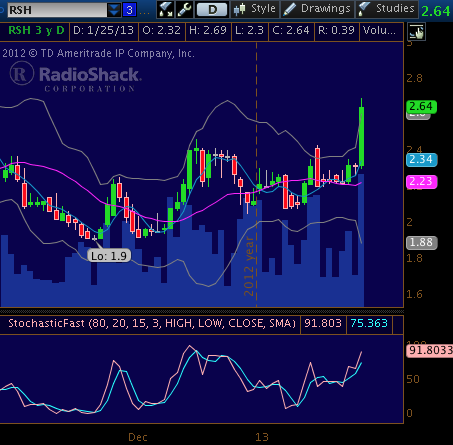Click the D daily timeframe button
Image resolution: width=453 pixels, height=445 pixels.
point(212,10)
